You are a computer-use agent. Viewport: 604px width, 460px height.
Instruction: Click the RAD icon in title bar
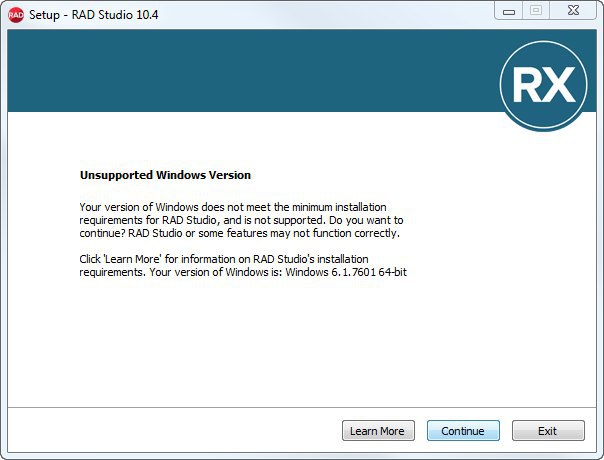tap(16, 15)
